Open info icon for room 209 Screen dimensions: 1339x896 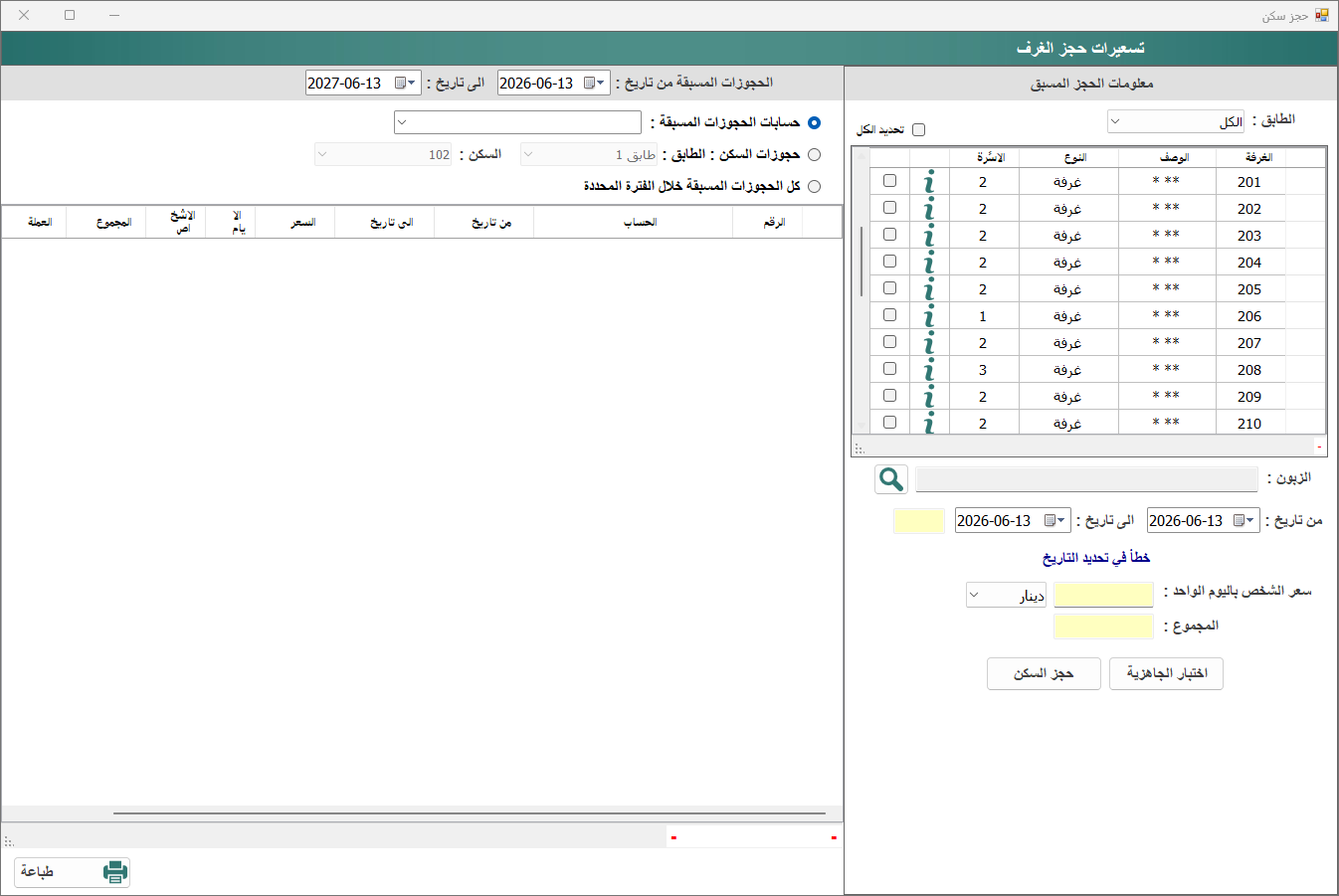(x=929, y=396)
